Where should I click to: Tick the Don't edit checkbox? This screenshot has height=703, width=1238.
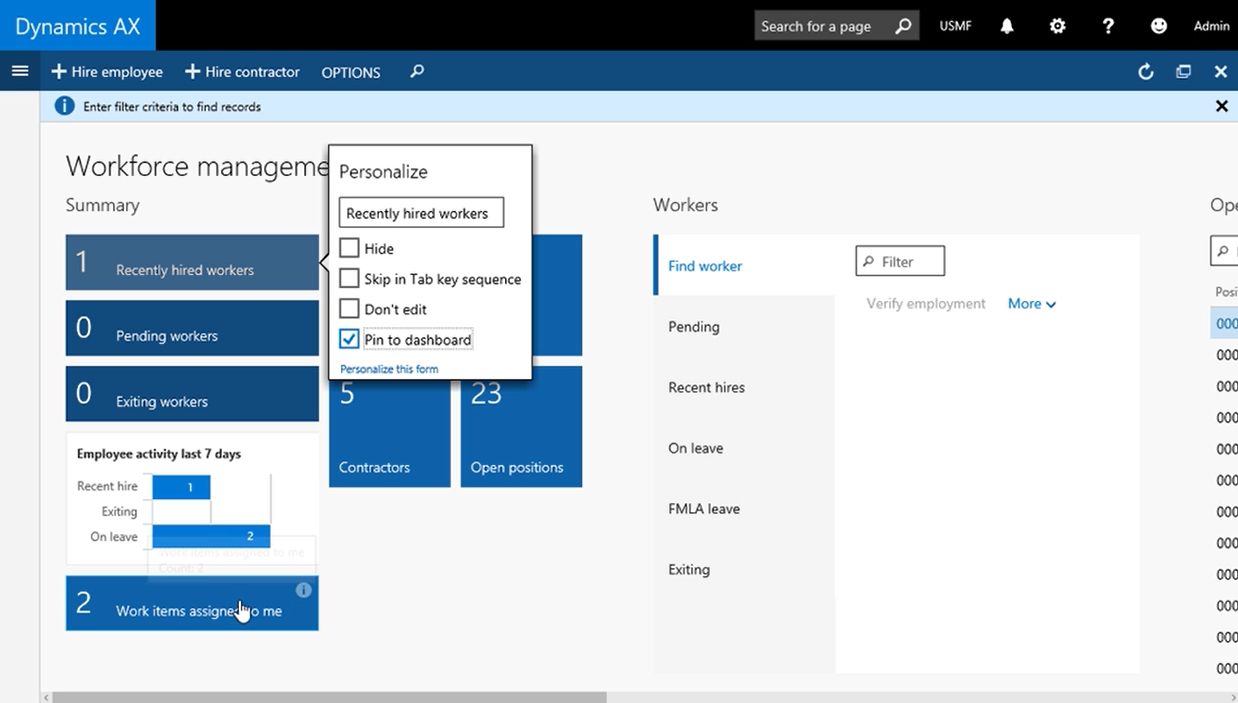tap(349, 309)
